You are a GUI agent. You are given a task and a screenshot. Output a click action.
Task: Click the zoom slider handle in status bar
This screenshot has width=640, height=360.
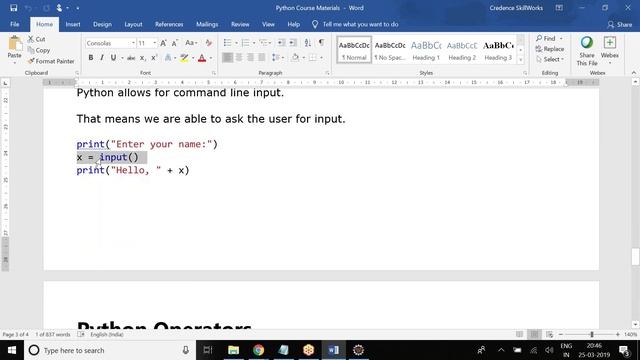592,334
